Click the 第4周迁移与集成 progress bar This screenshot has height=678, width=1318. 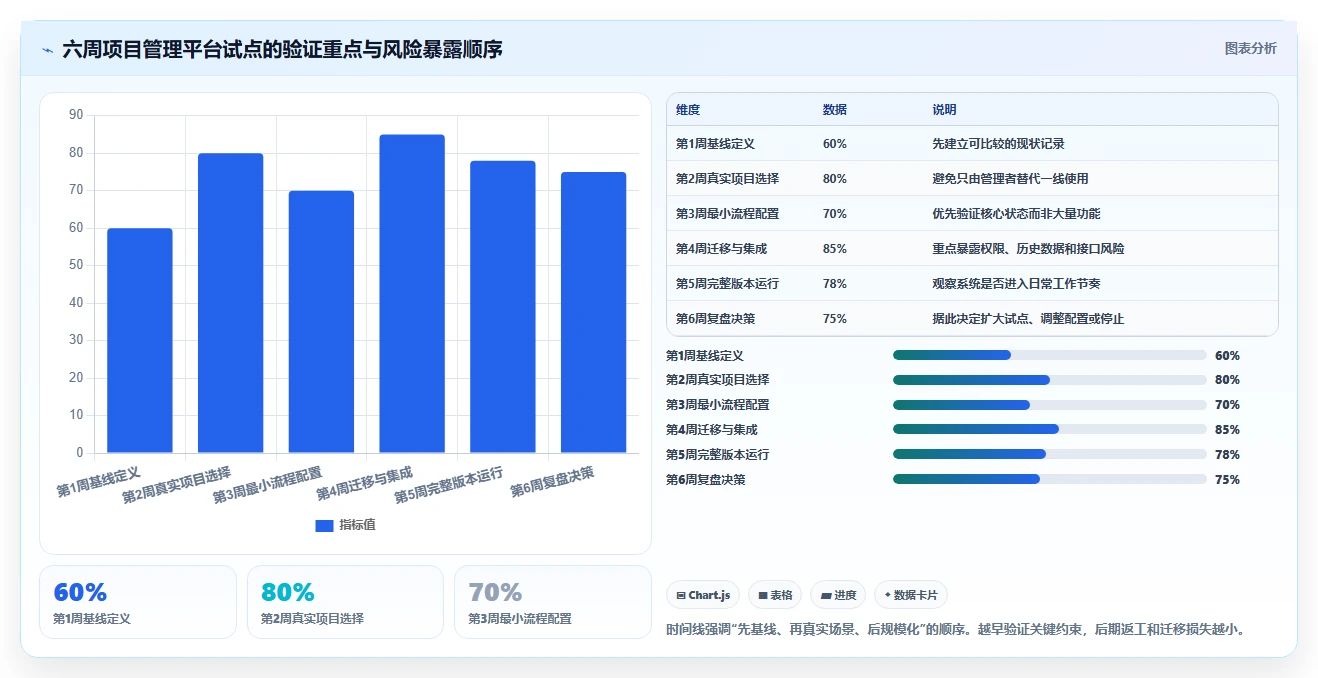tap(1049, 429)
